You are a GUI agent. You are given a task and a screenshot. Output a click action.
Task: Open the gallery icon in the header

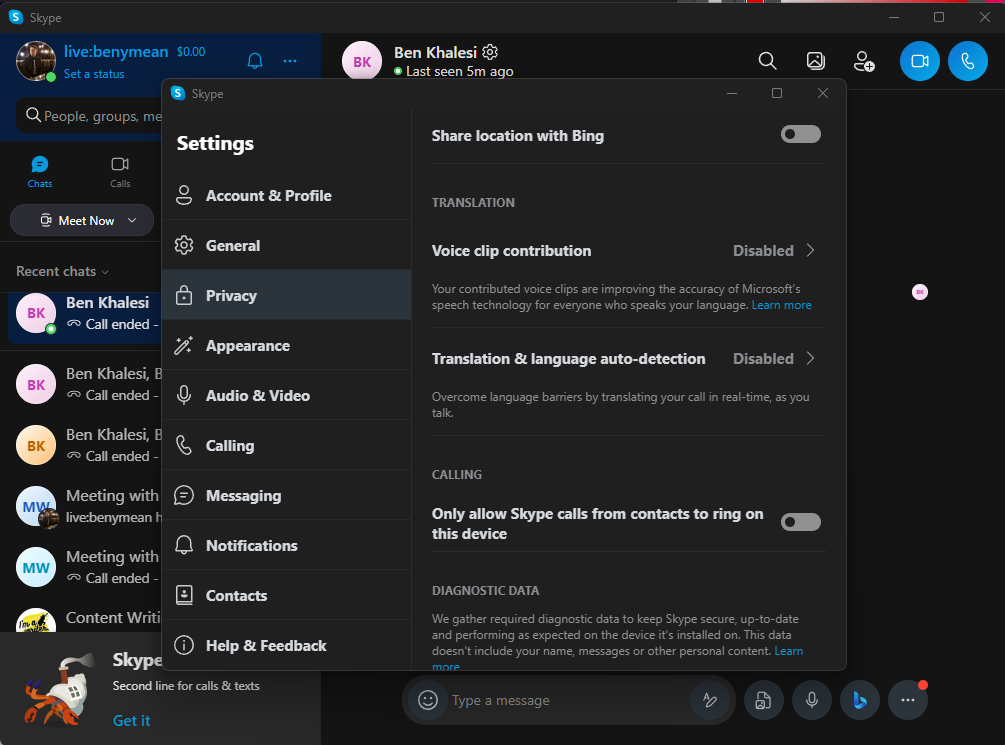[815, 61]
